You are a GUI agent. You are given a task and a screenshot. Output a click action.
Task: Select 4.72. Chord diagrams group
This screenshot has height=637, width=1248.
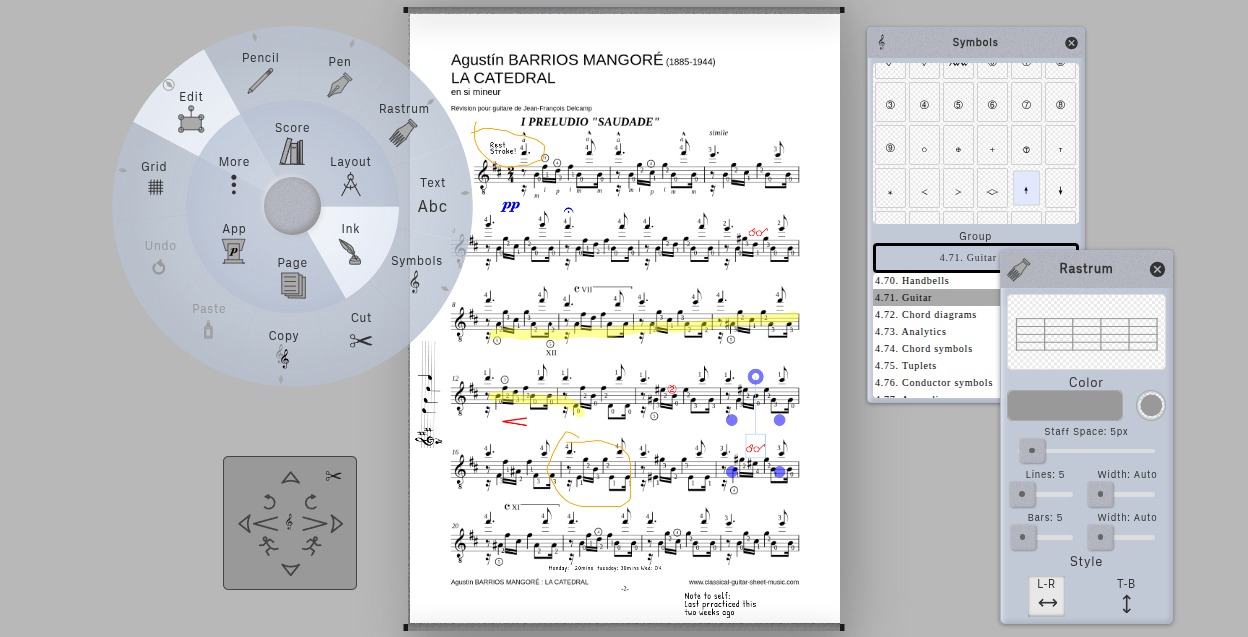(936, 315)
